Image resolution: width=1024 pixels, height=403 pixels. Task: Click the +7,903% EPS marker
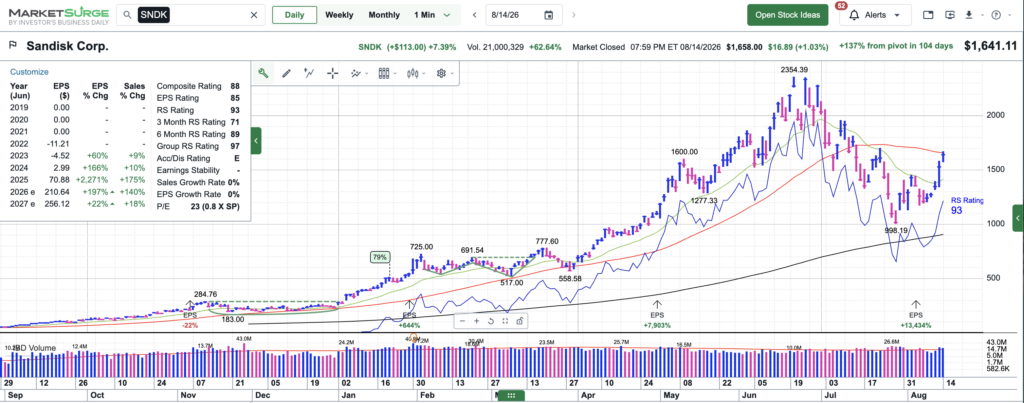click(657, 325)
